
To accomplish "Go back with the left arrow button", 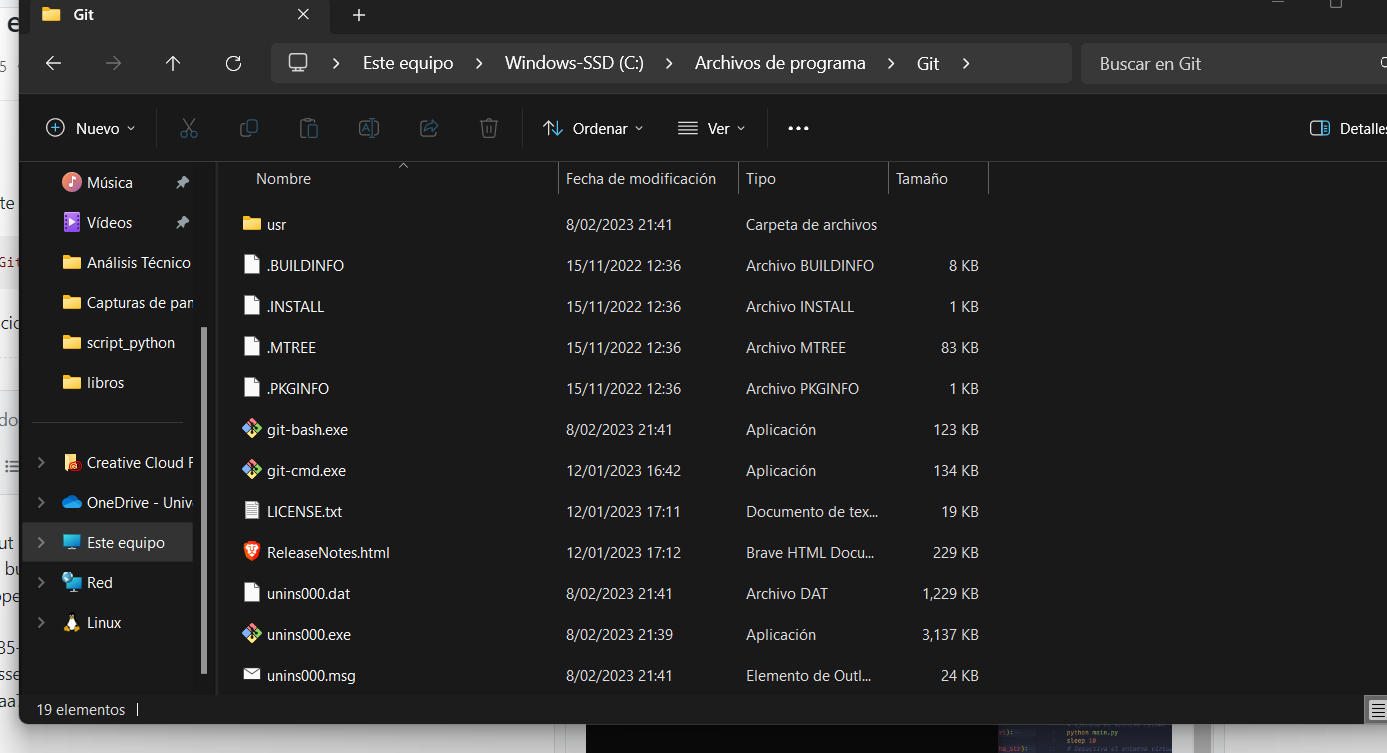I will pyautogui.click(x=54, y=63).
